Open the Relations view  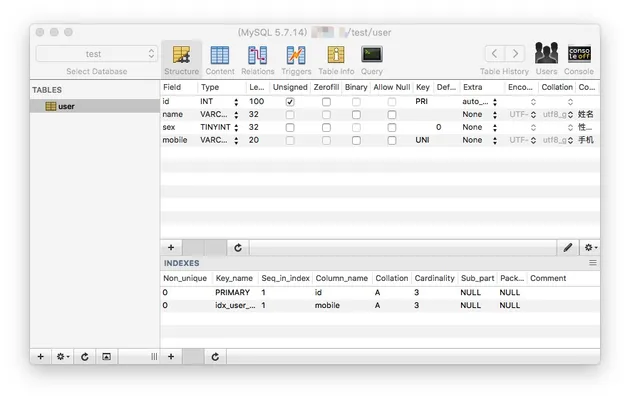[258, 60]
